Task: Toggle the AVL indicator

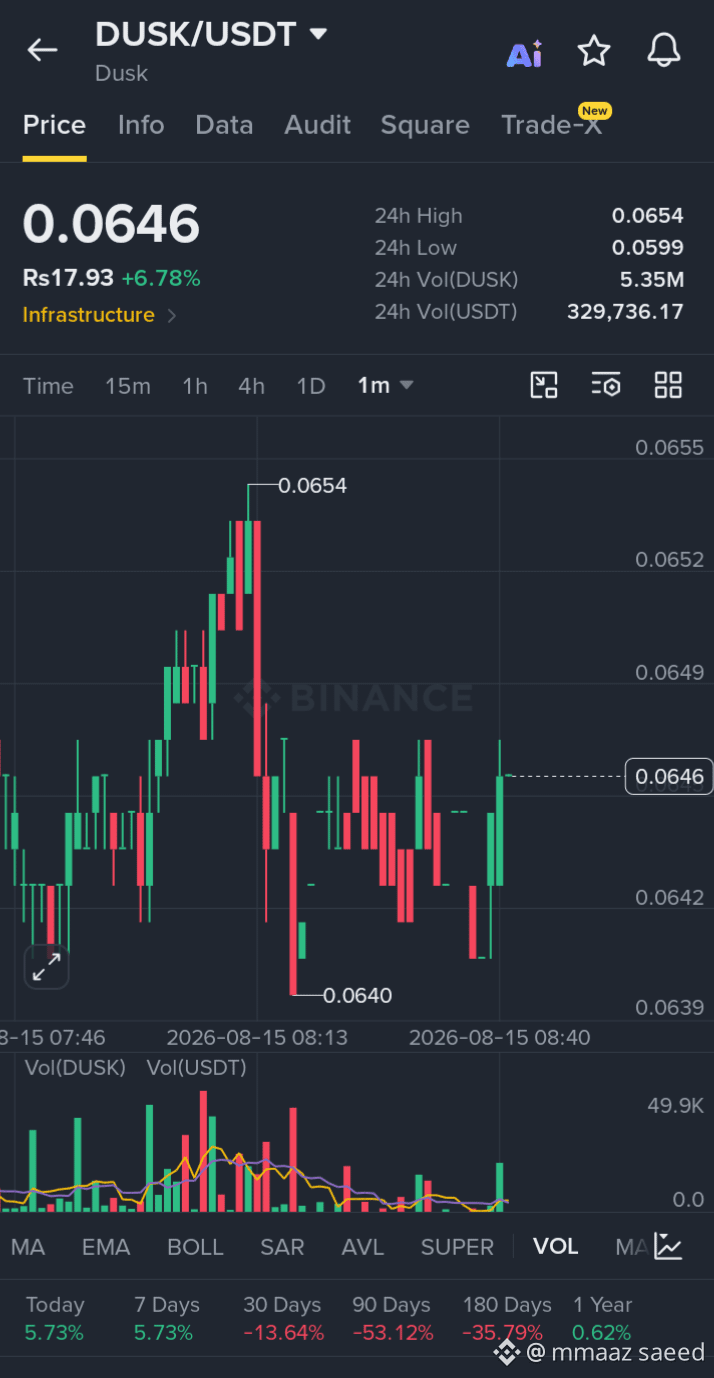Action: (x=362, y=1247)
